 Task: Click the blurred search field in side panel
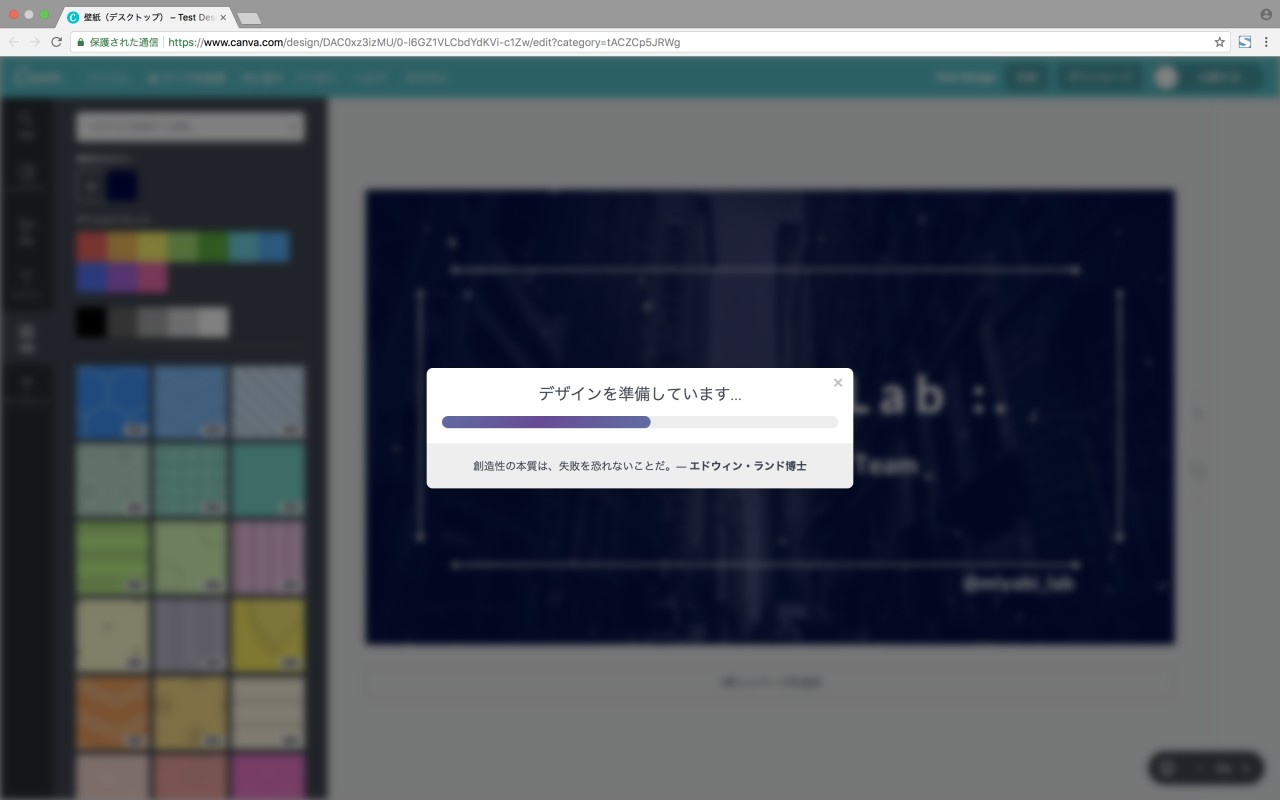(191, 126)
